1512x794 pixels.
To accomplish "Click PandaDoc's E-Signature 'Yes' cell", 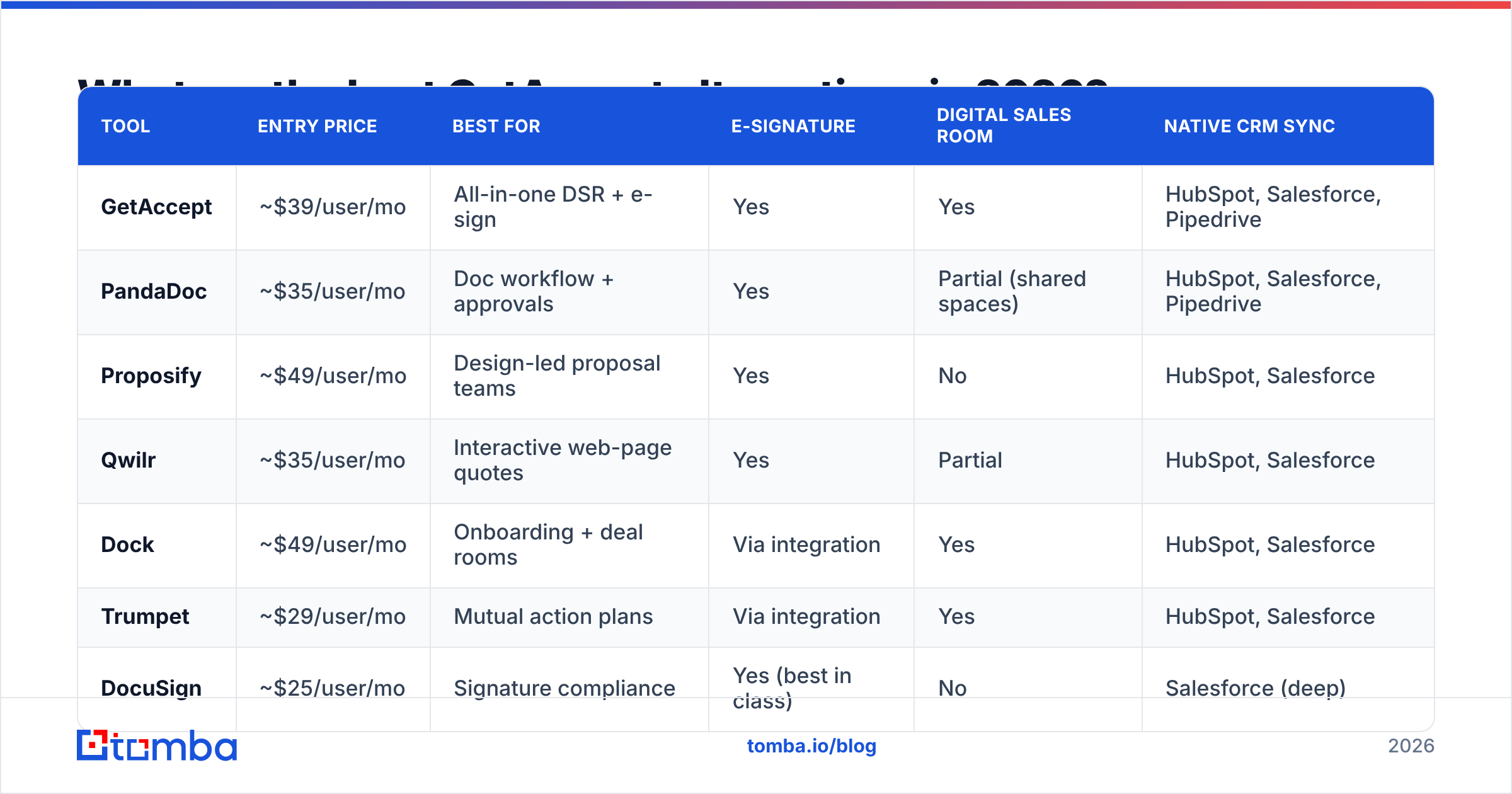I will click(811, 292).
